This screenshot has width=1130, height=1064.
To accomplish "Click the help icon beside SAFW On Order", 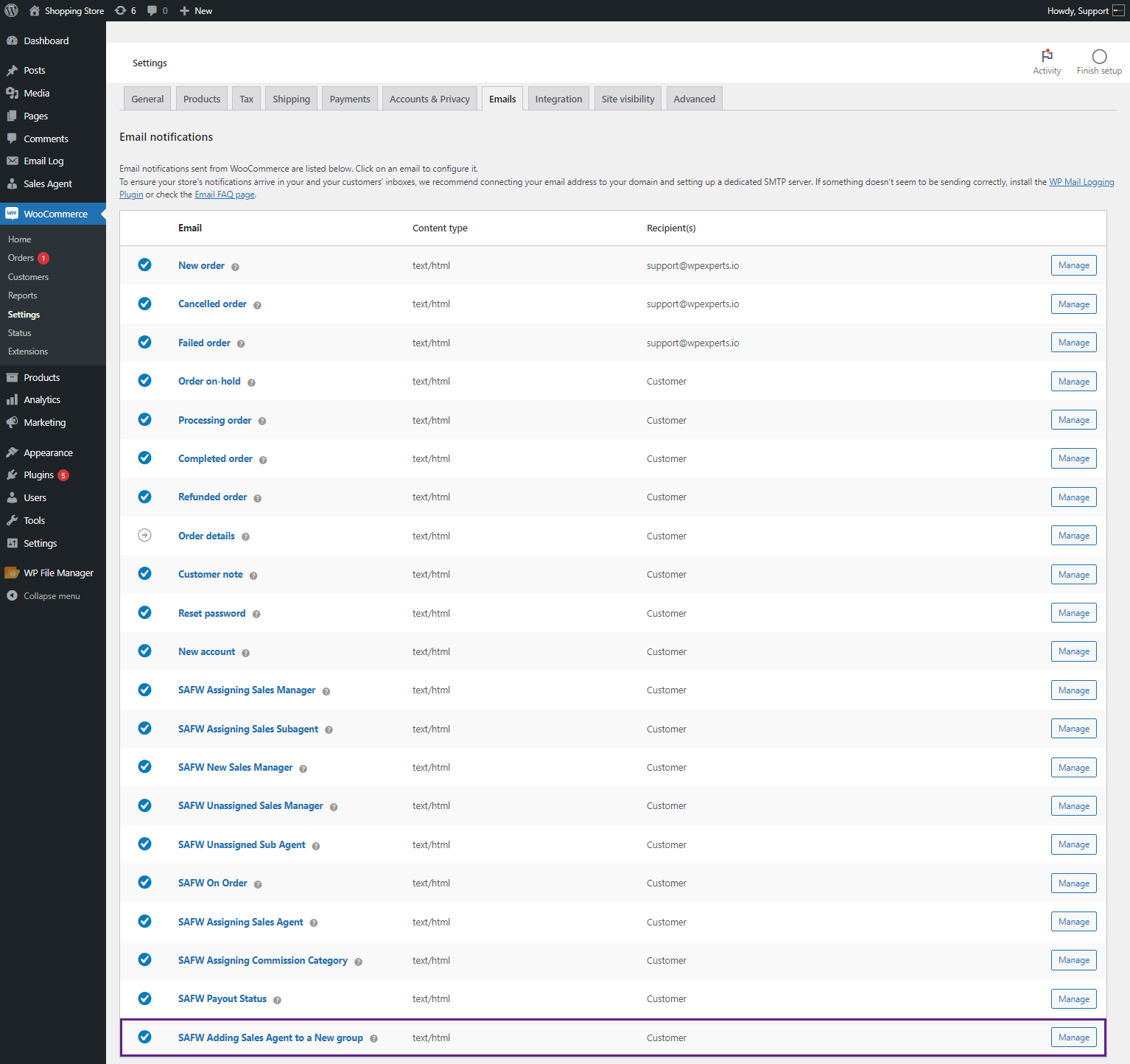I will tap(258, 884).
